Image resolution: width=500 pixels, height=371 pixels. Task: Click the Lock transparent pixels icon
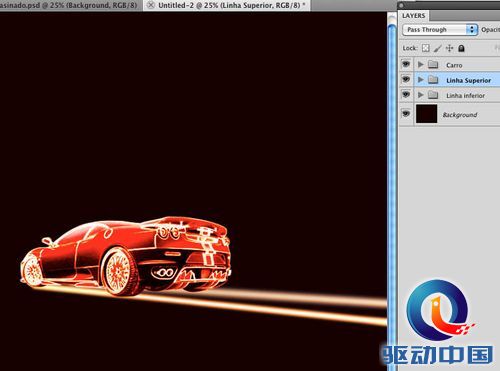click(x=426, y=48)
